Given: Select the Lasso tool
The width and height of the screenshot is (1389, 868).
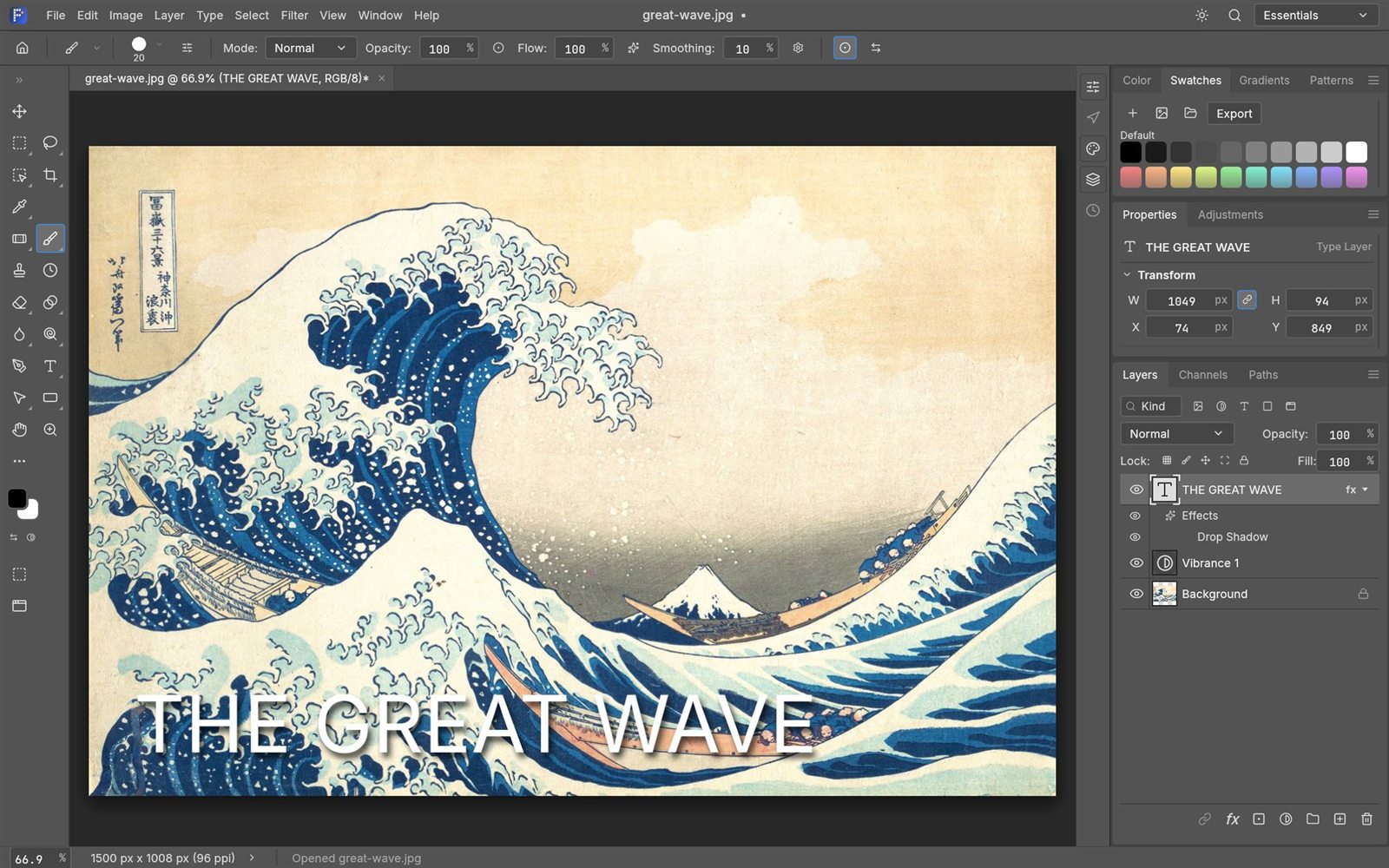Looking at the screenshot, I should point(50,142).
